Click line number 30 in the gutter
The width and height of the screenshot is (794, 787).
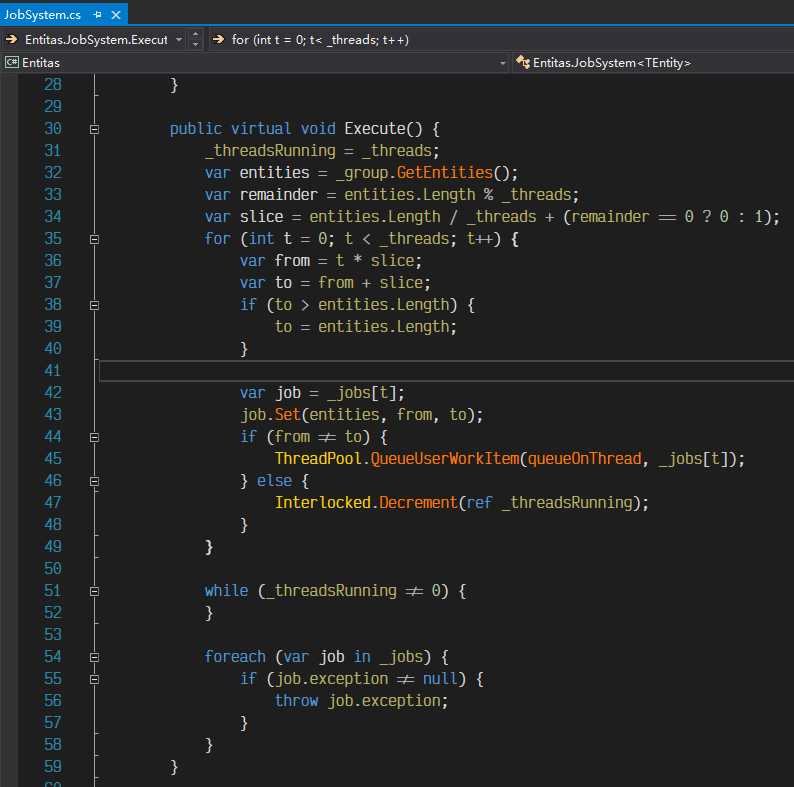pyautogui.click(x=53, y=129)
